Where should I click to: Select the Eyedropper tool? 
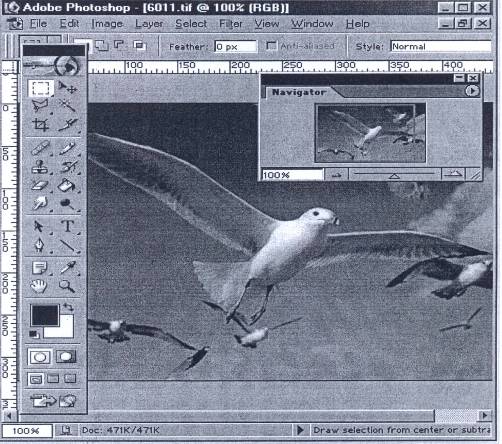click(x=68, y=268)
